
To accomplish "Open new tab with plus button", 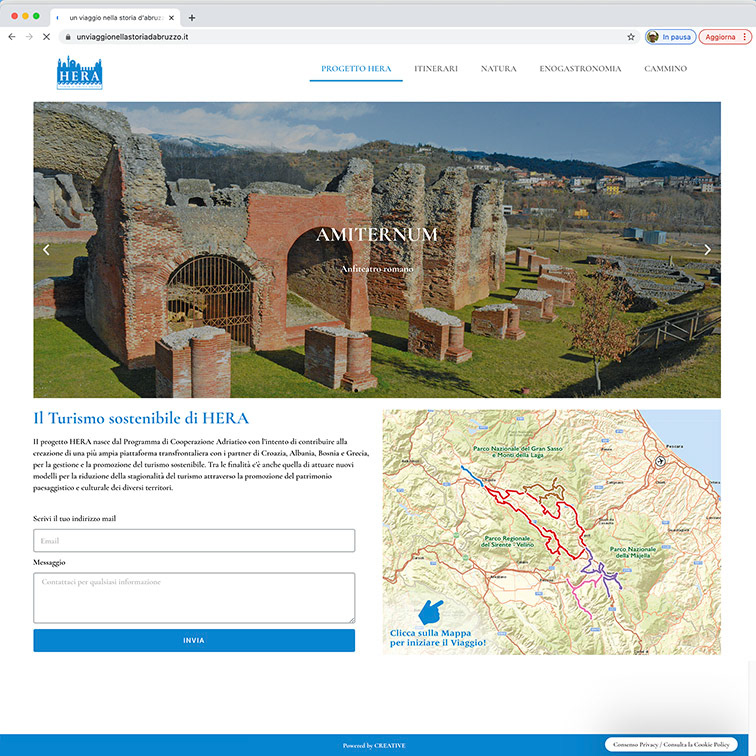I will (x=192, y=18).
